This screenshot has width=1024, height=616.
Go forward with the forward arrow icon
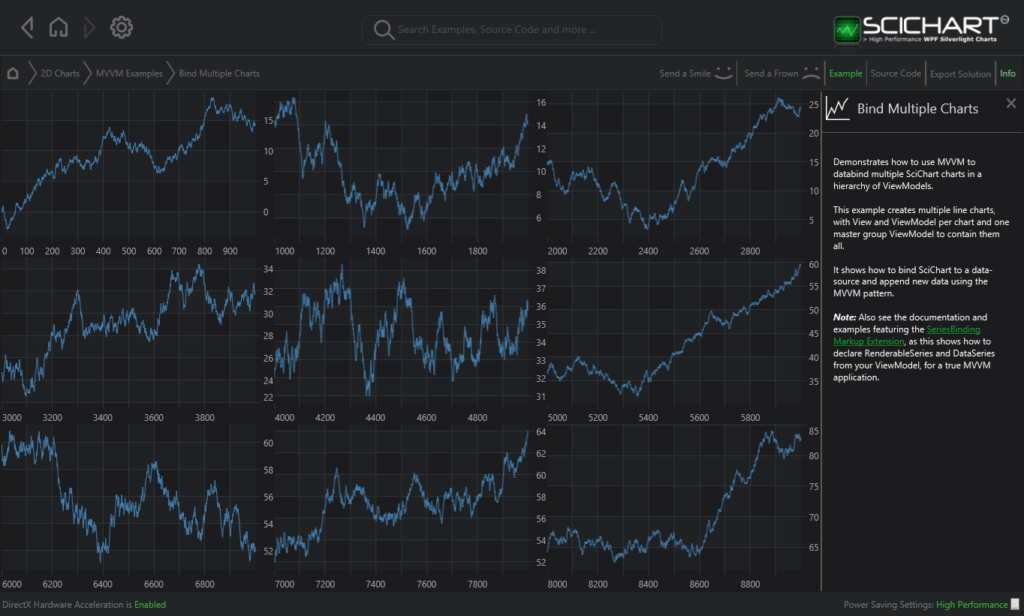pyautogui.click(x=89, y=27)
